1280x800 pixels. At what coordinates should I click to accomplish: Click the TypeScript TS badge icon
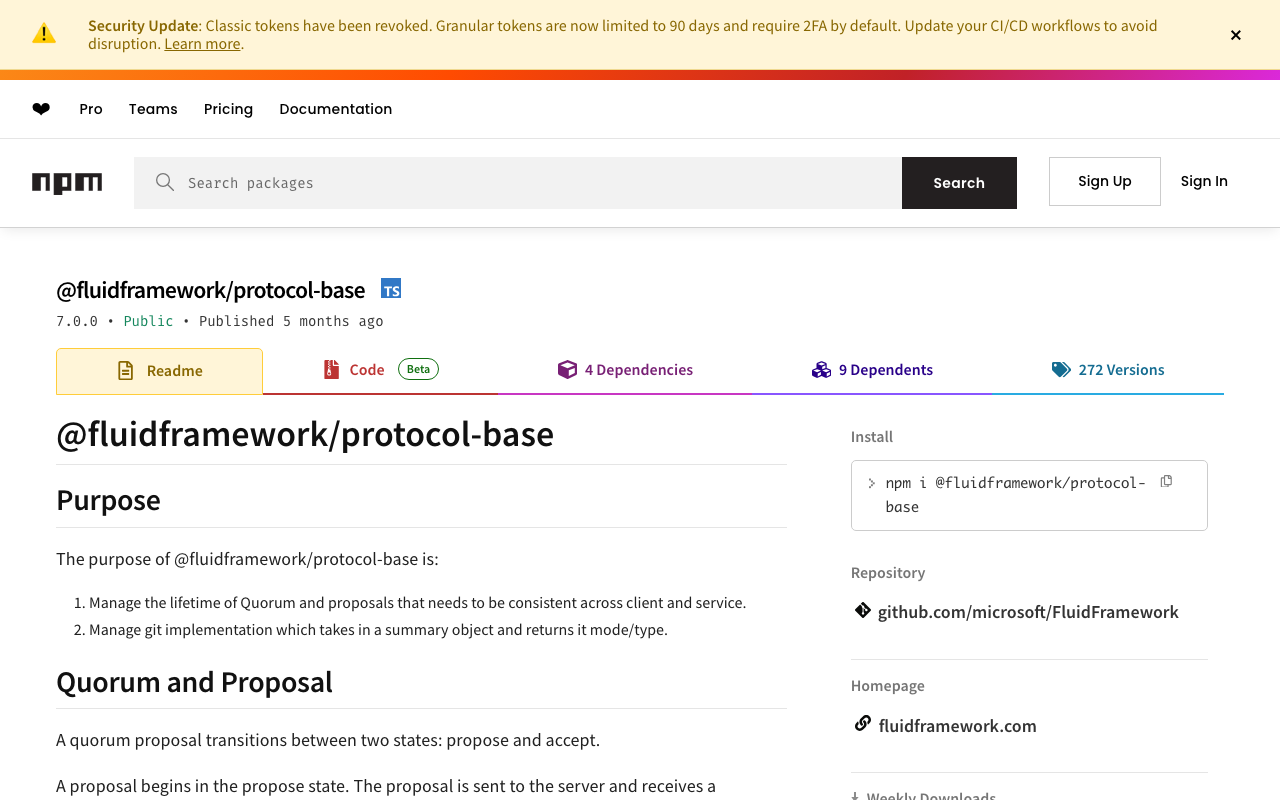[391, 289]
